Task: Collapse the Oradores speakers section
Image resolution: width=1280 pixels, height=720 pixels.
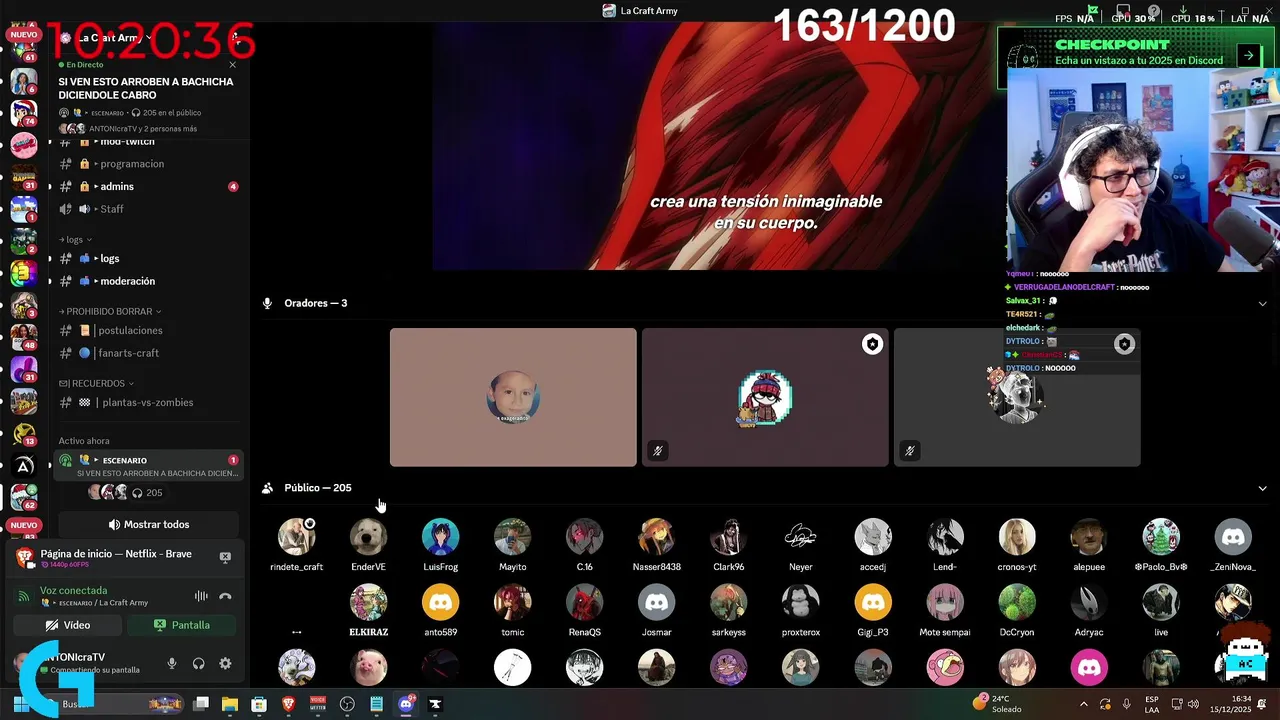Action: click(1262, 303)
